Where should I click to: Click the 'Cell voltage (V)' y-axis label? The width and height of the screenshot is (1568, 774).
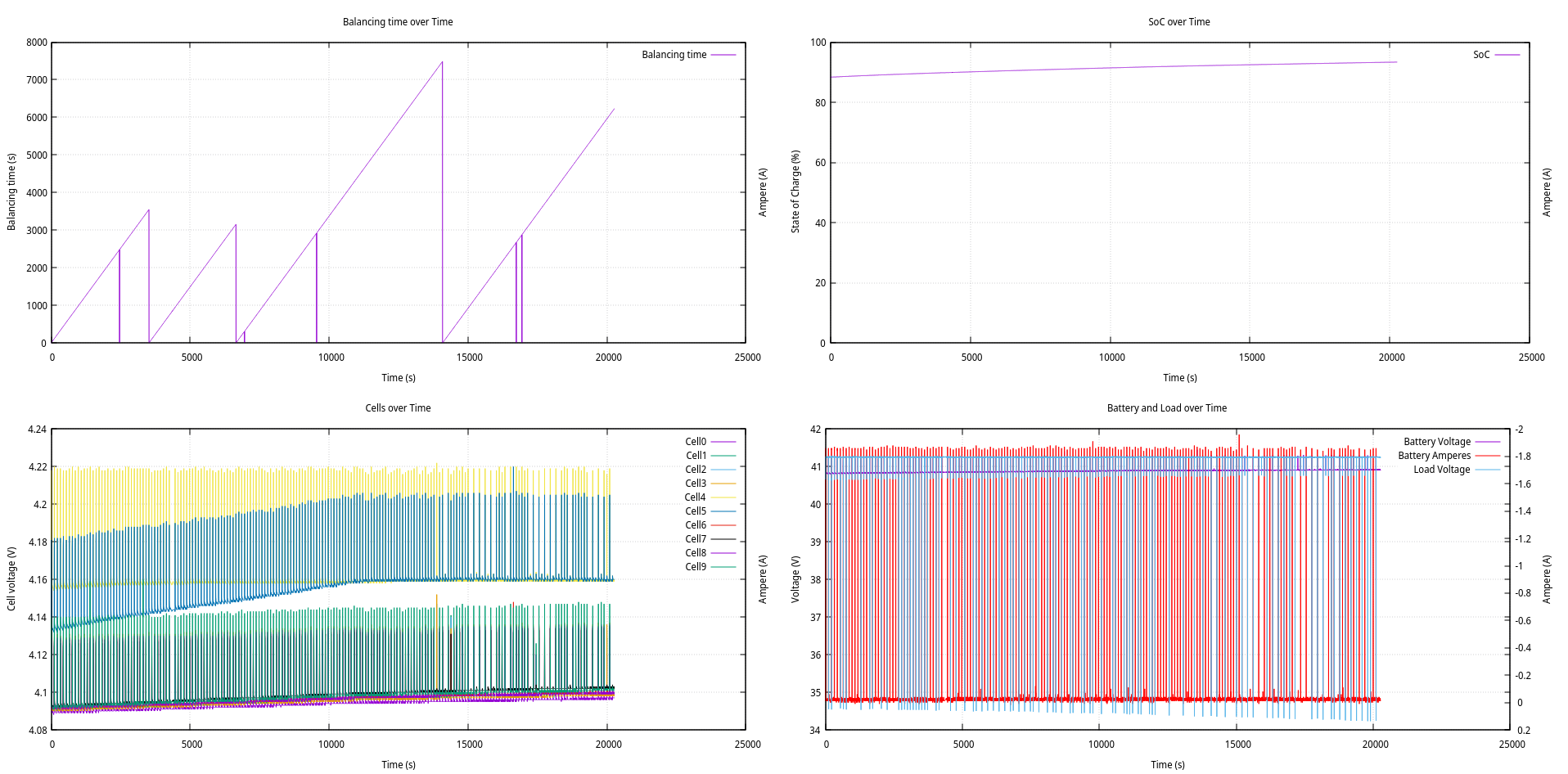[x=11, y=578]
